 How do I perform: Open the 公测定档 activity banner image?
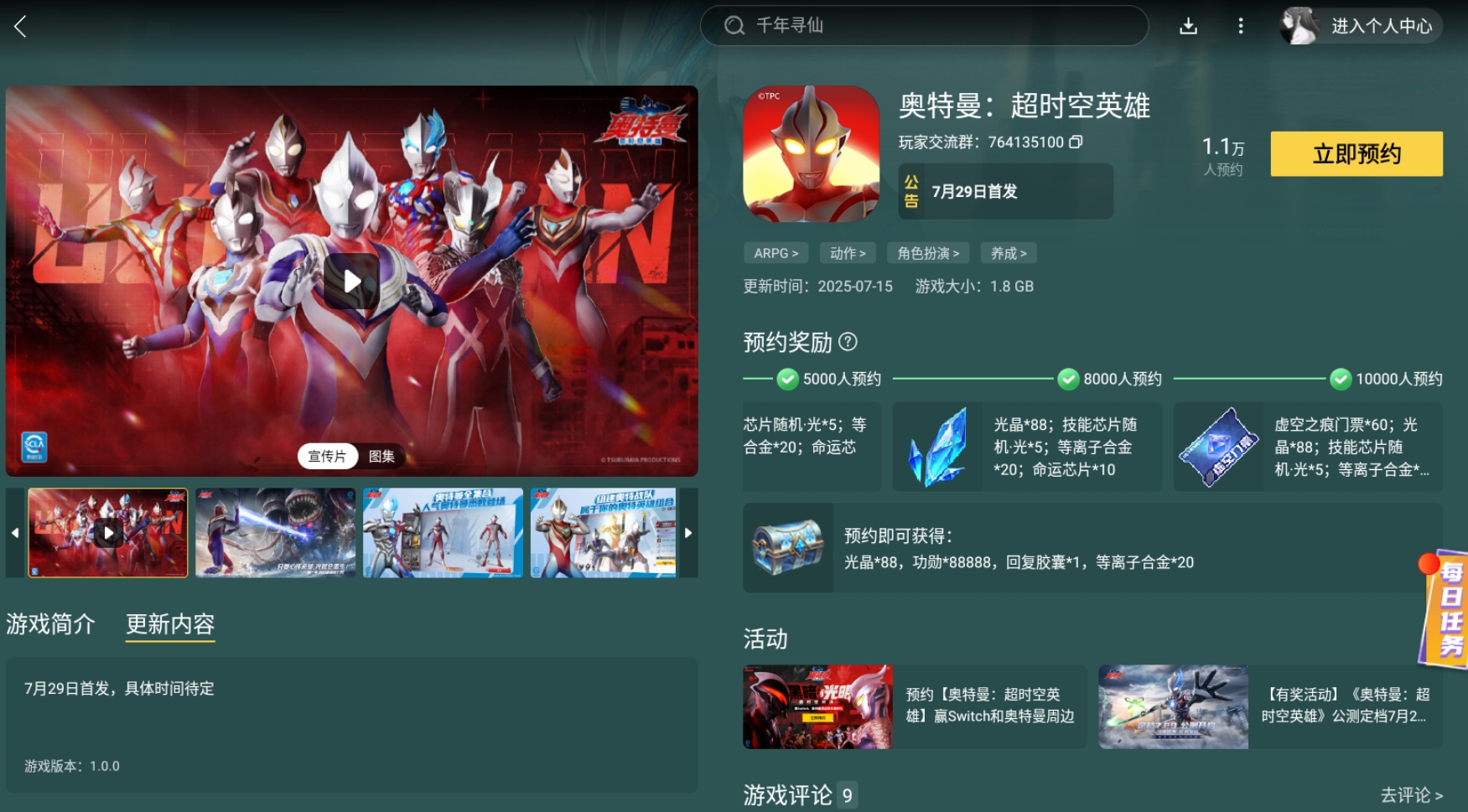tap(1174, 707)
